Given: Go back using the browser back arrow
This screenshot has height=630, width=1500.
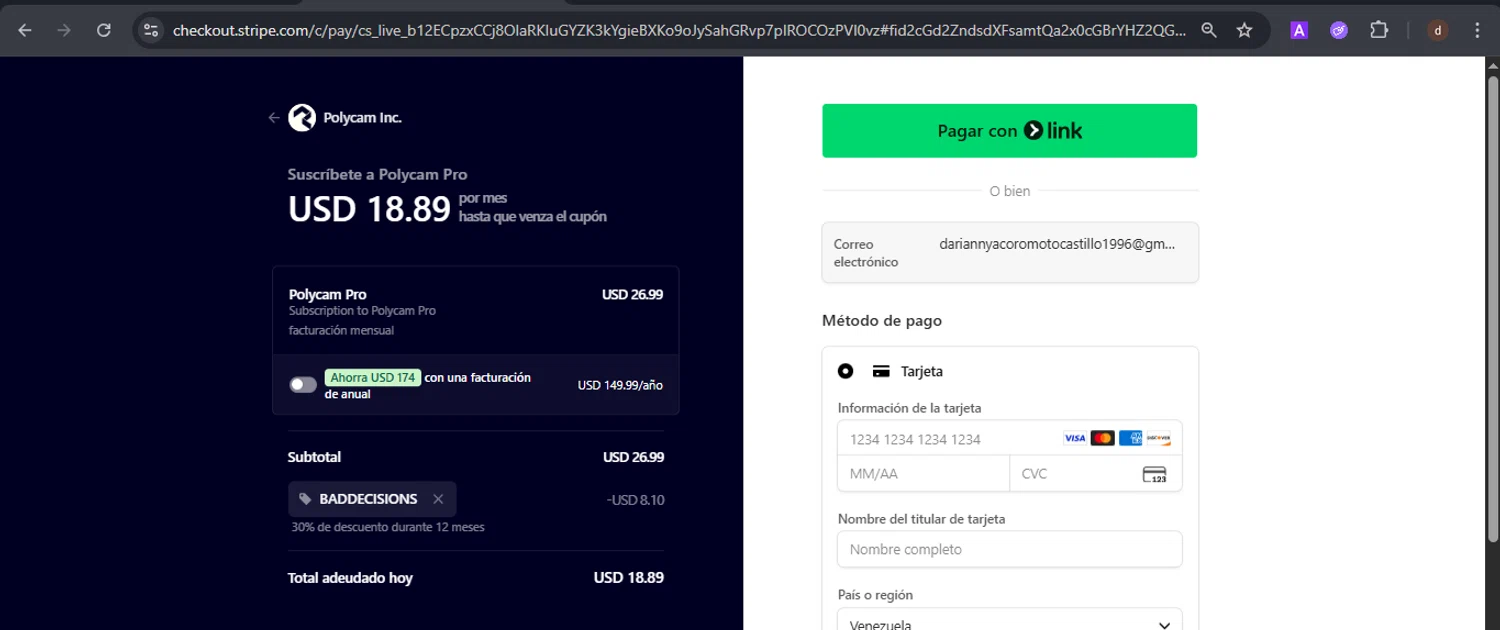Looking at the screenshot, I should [x=25, y=30].
